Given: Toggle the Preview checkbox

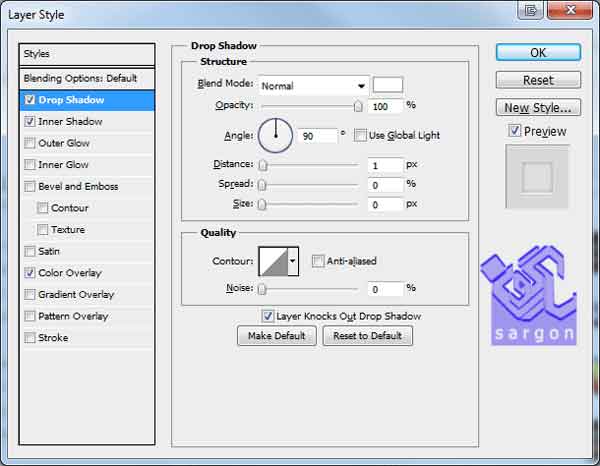Looking at the screenshot, I should [x=515, y=131].
